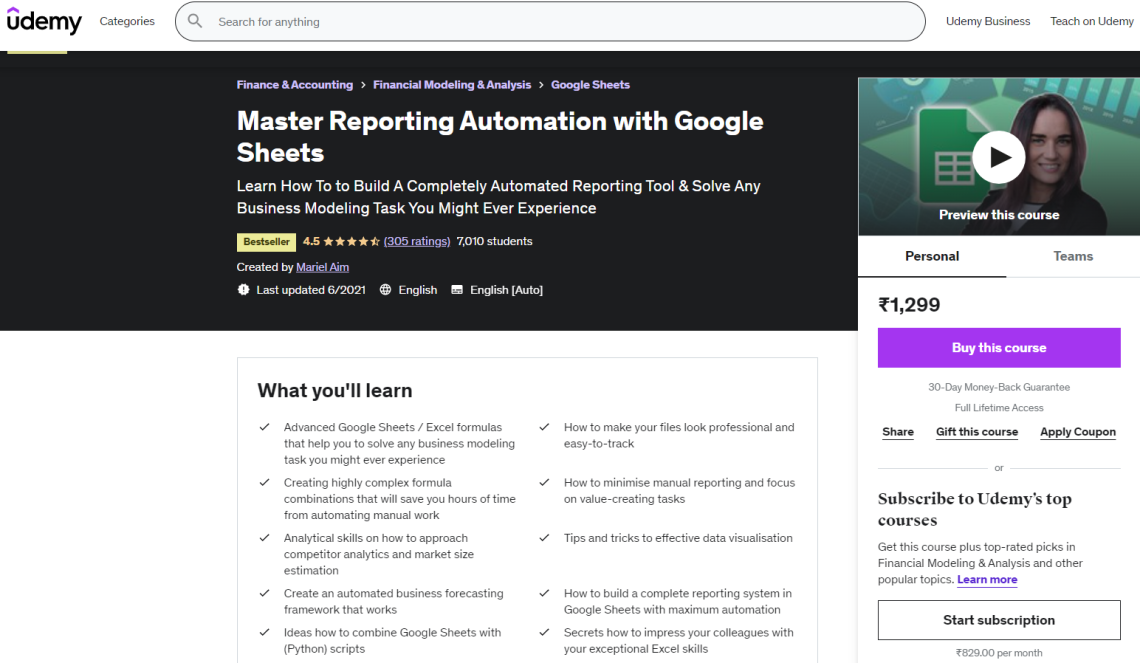Click the search magnifier icon
Image resolution: width=1140 pixels, height=663 pixels.
point(195,21)
